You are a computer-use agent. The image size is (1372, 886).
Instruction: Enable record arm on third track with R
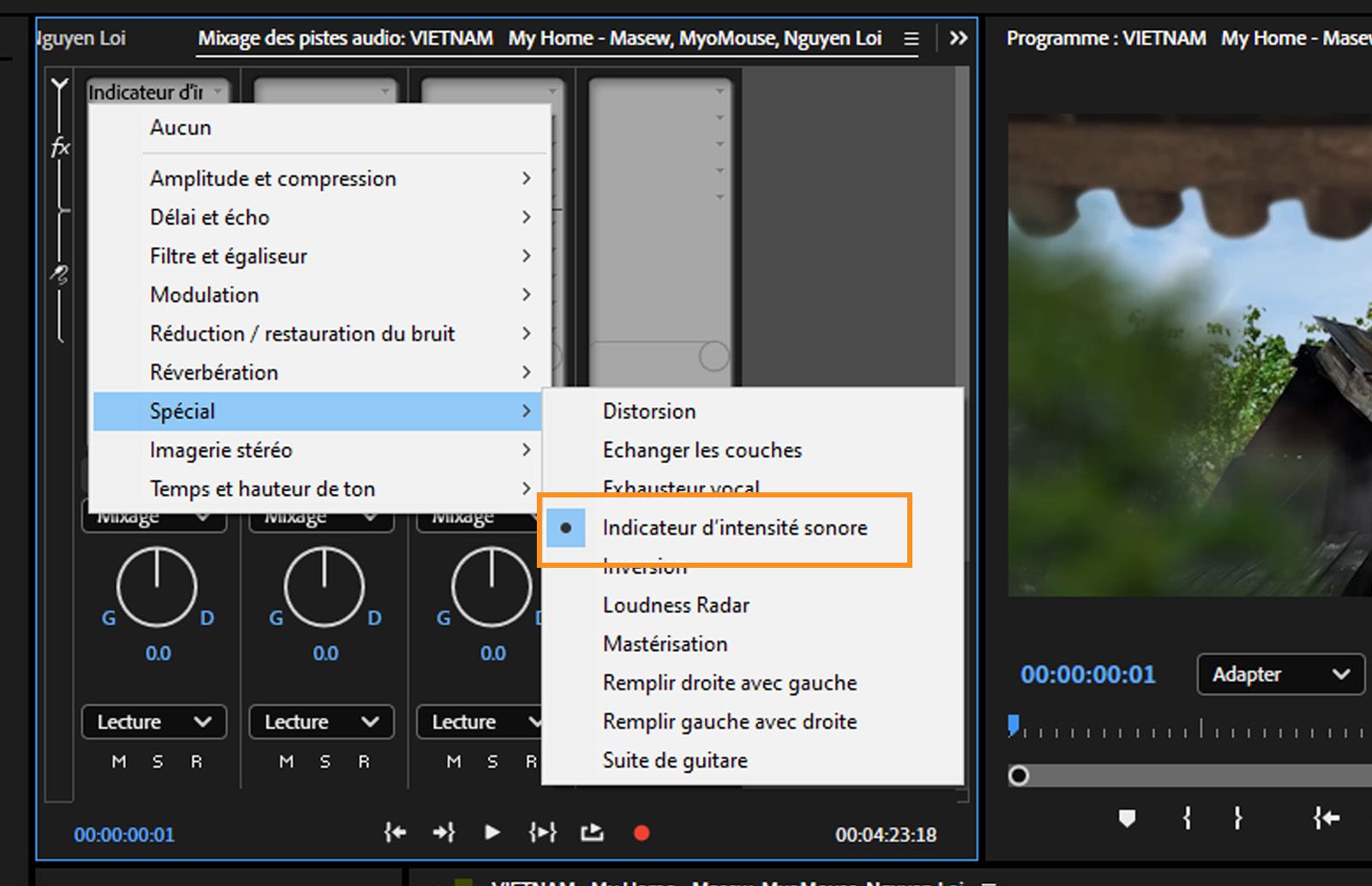(x=531, y=762)
